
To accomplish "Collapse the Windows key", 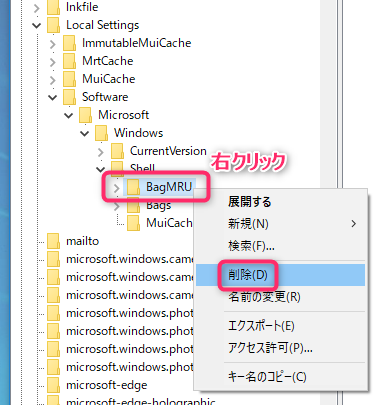I will click(85, 134).
